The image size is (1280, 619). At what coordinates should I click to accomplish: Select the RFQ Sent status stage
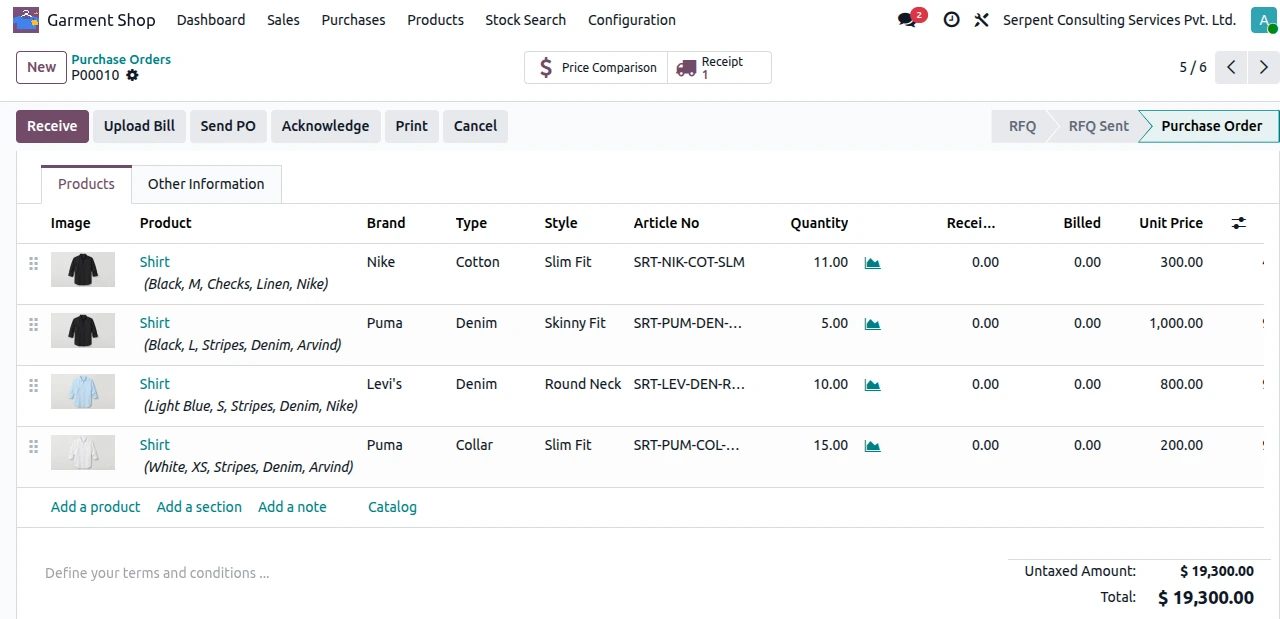pos(1098,126)
